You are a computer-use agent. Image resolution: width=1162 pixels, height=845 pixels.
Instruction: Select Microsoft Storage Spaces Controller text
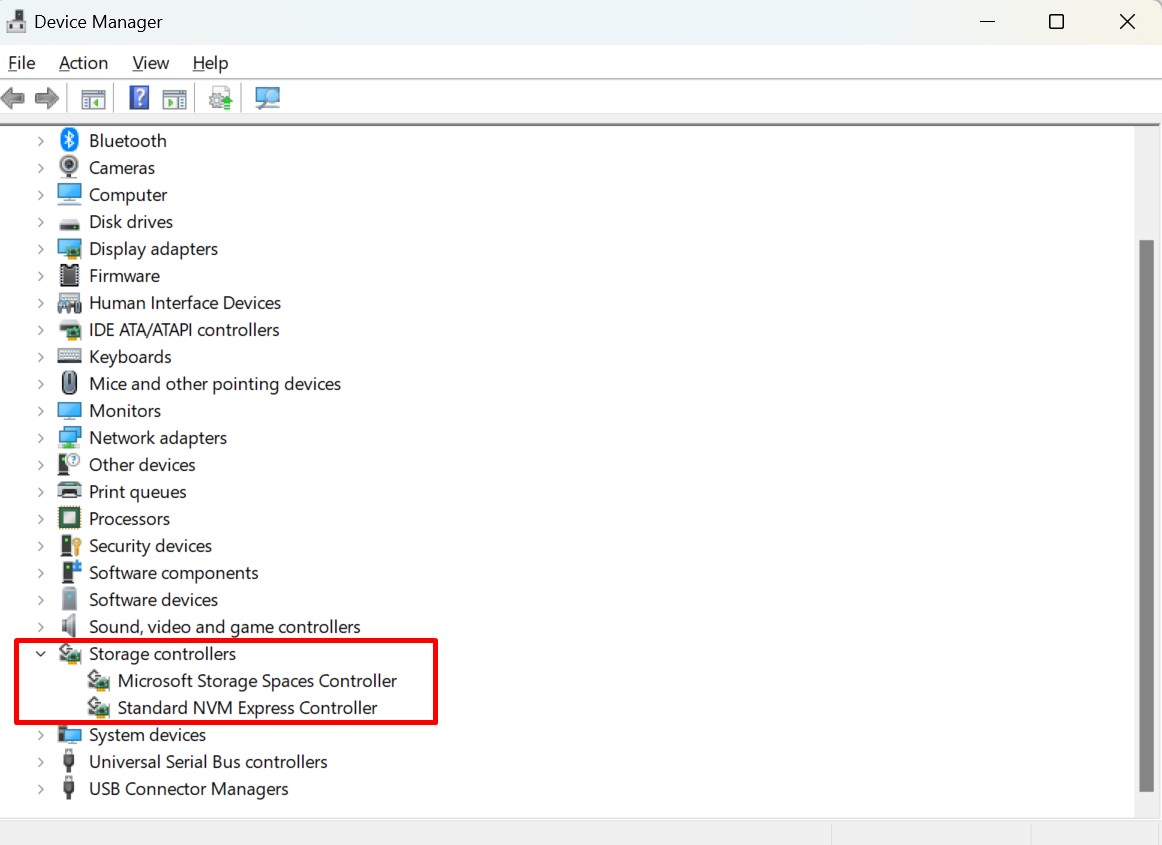[257, 680]
